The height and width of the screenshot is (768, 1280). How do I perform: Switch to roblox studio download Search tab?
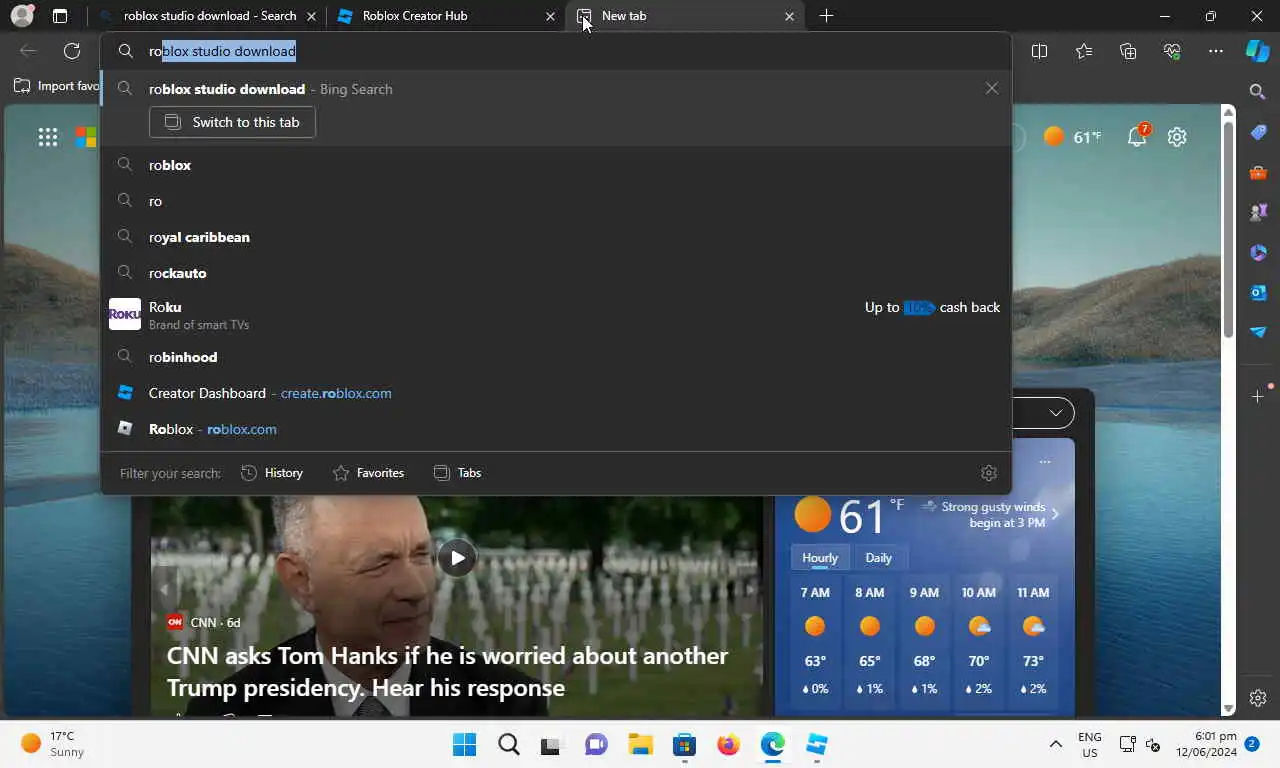point(210,16)
